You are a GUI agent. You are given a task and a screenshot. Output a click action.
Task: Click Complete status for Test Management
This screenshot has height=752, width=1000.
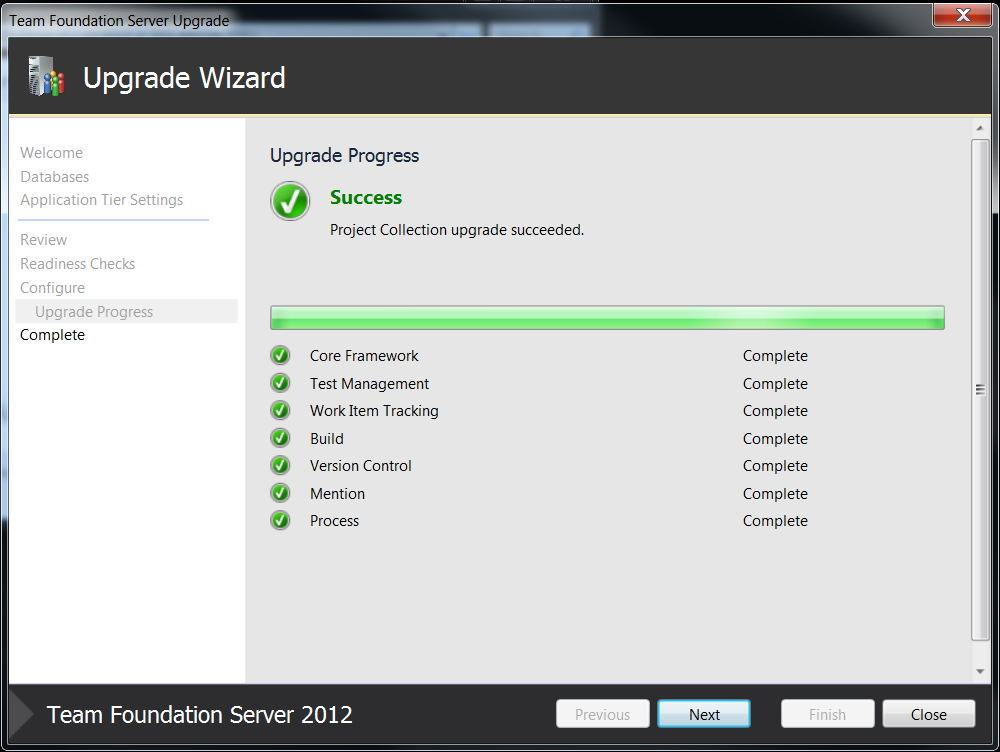775,384
